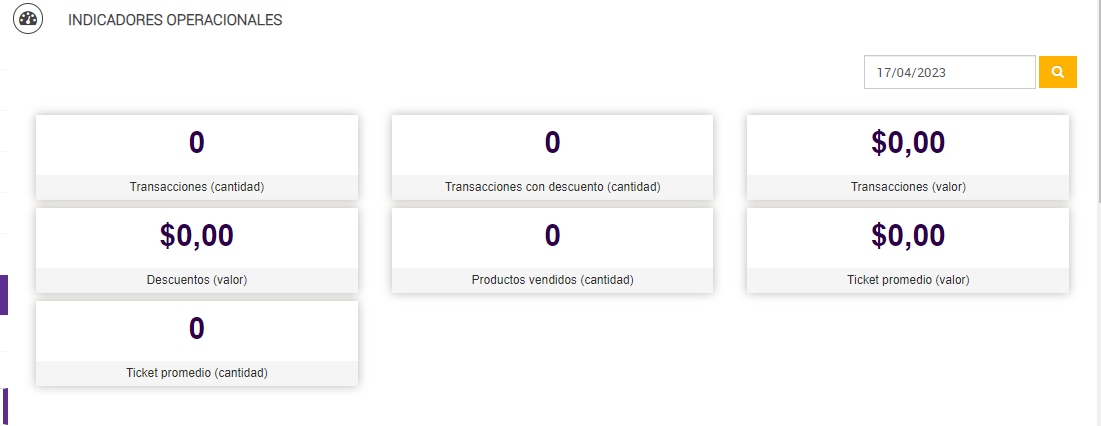Screen dimensions: 1101x426
Task: Click the value above Transacciones (cantidad)
Action: pyautogui.click(x=197, y=143)
